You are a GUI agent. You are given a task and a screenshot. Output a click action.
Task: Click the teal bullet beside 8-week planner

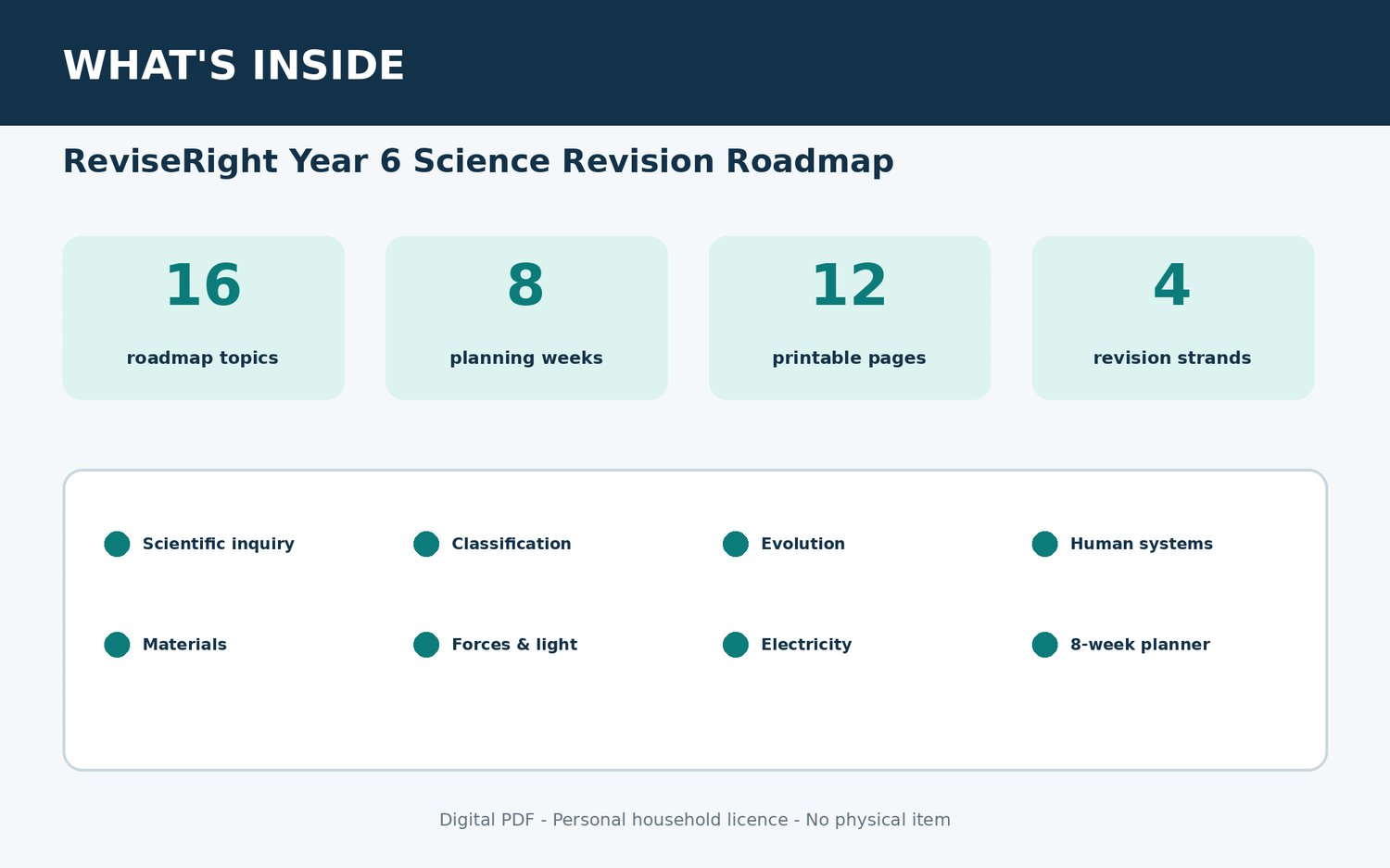click(1044, 645)
